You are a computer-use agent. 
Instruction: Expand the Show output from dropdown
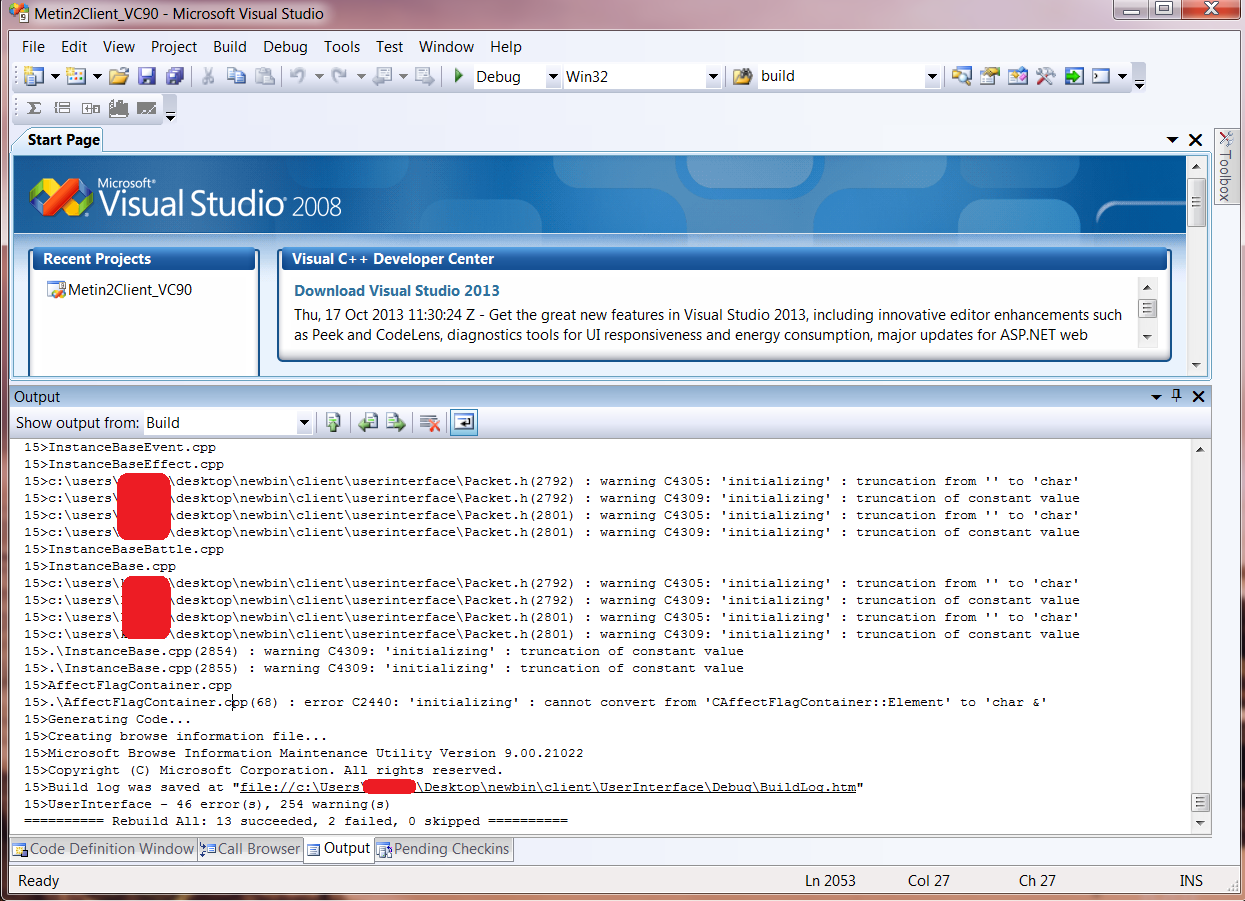point(304,422)
